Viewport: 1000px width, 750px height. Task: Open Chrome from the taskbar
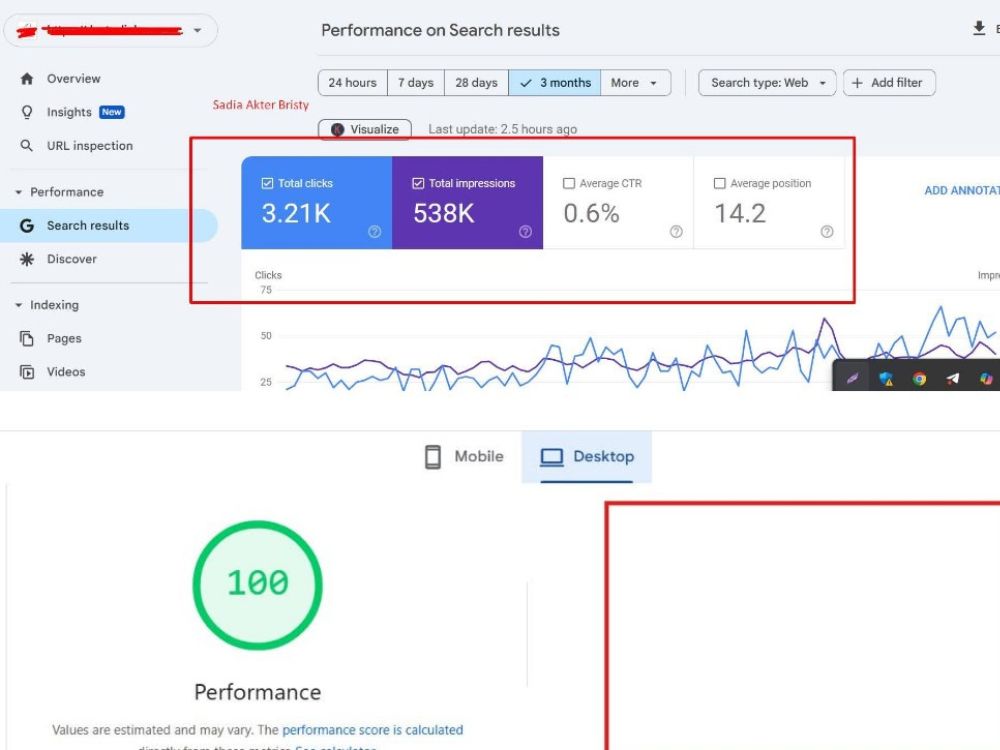[919, 379]
